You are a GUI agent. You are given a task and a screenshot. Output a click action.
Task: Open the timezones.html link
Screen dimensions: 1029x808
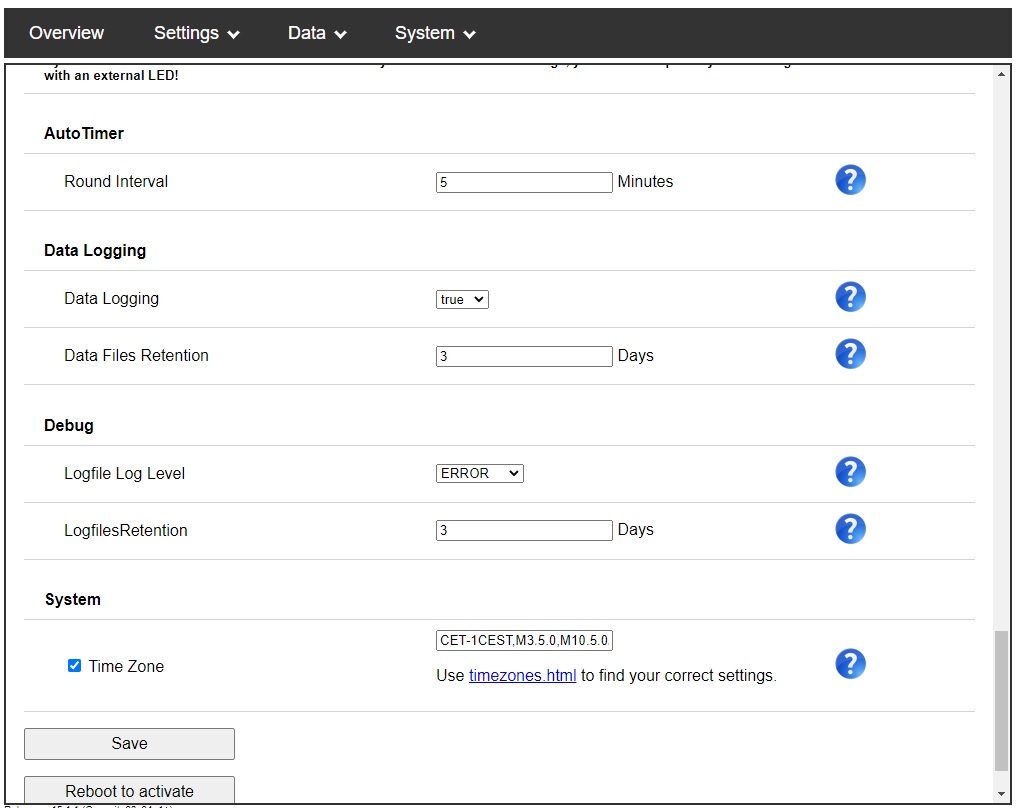521,675
